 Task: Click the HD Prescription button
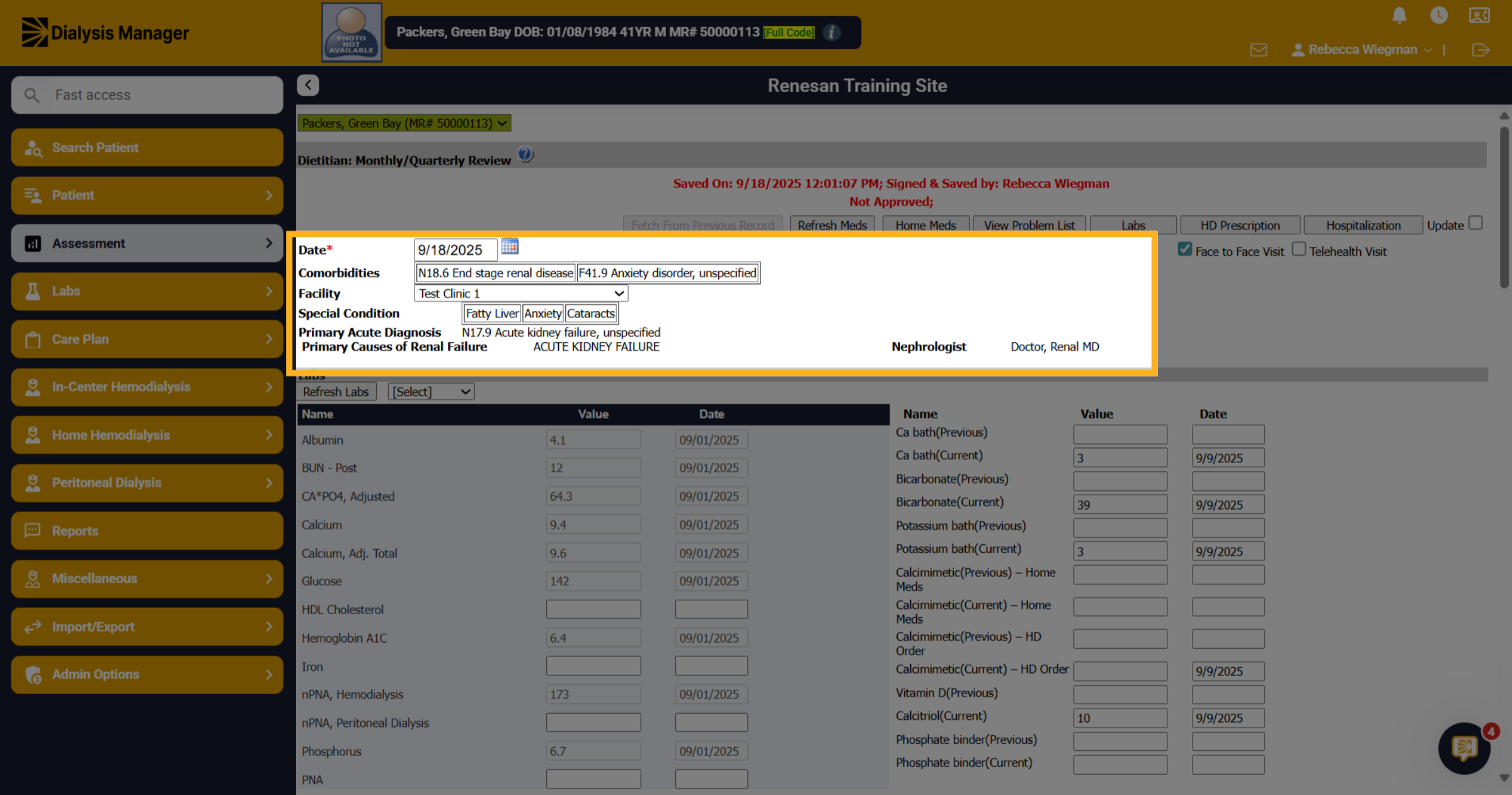1240,226
